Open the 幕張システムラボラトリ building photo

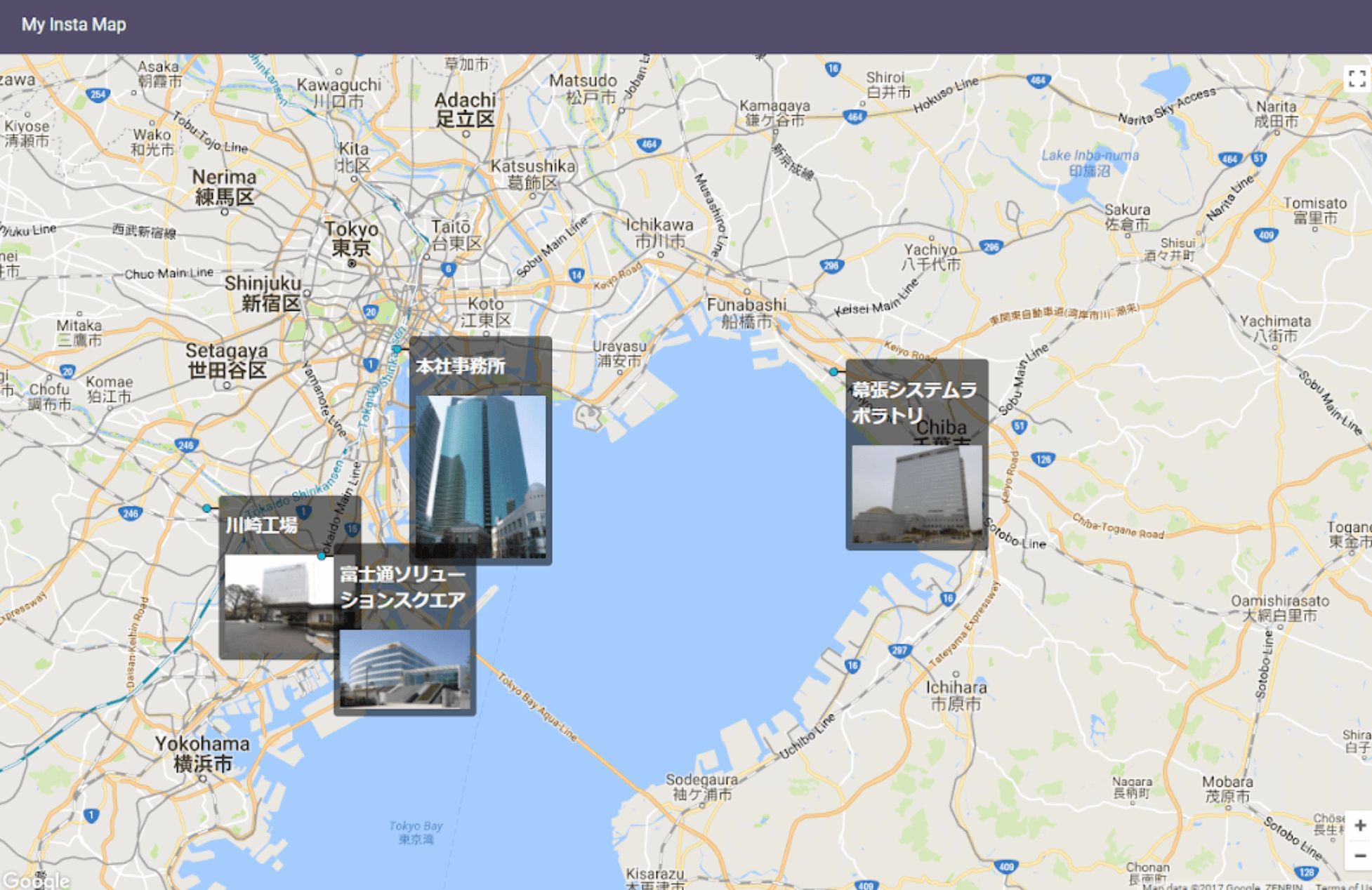click(917, 495)
